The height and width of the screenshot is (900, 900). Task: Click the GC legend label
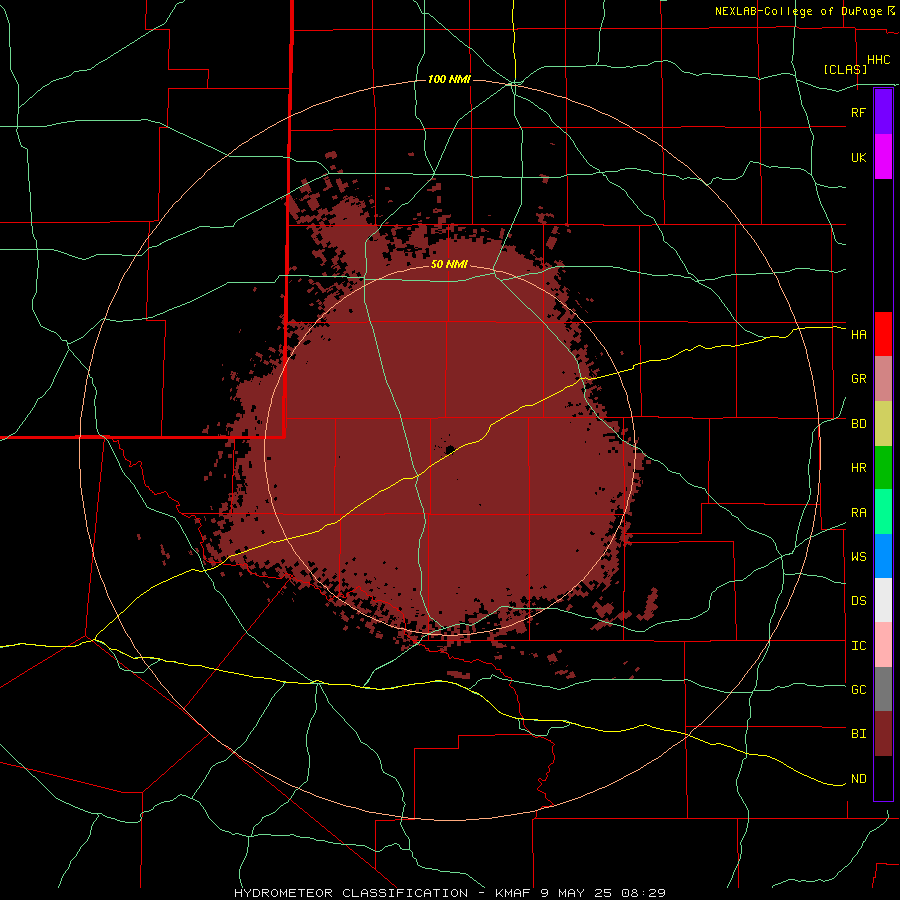click(858, 689)
